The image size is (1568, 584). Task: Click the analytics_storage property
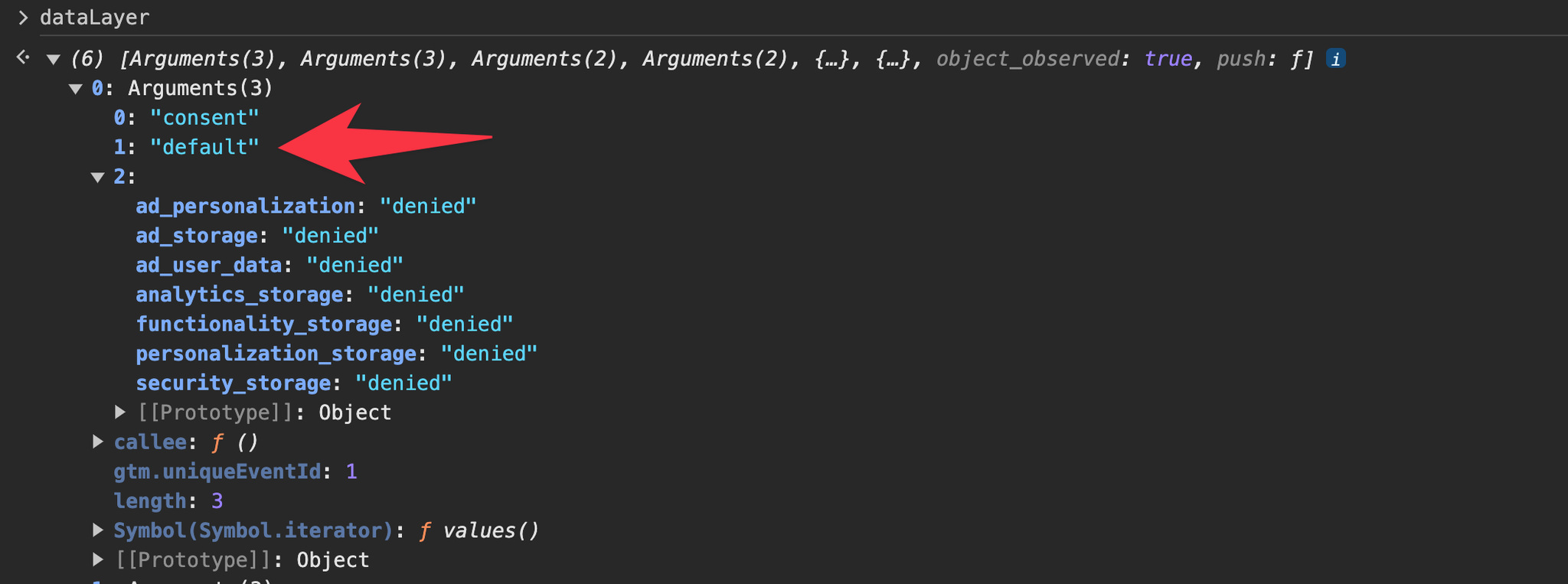[x=240, y=295]
